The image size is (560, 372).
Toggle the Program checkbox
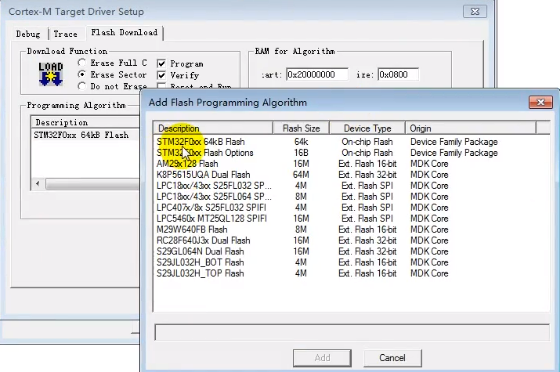coord(161,64)
